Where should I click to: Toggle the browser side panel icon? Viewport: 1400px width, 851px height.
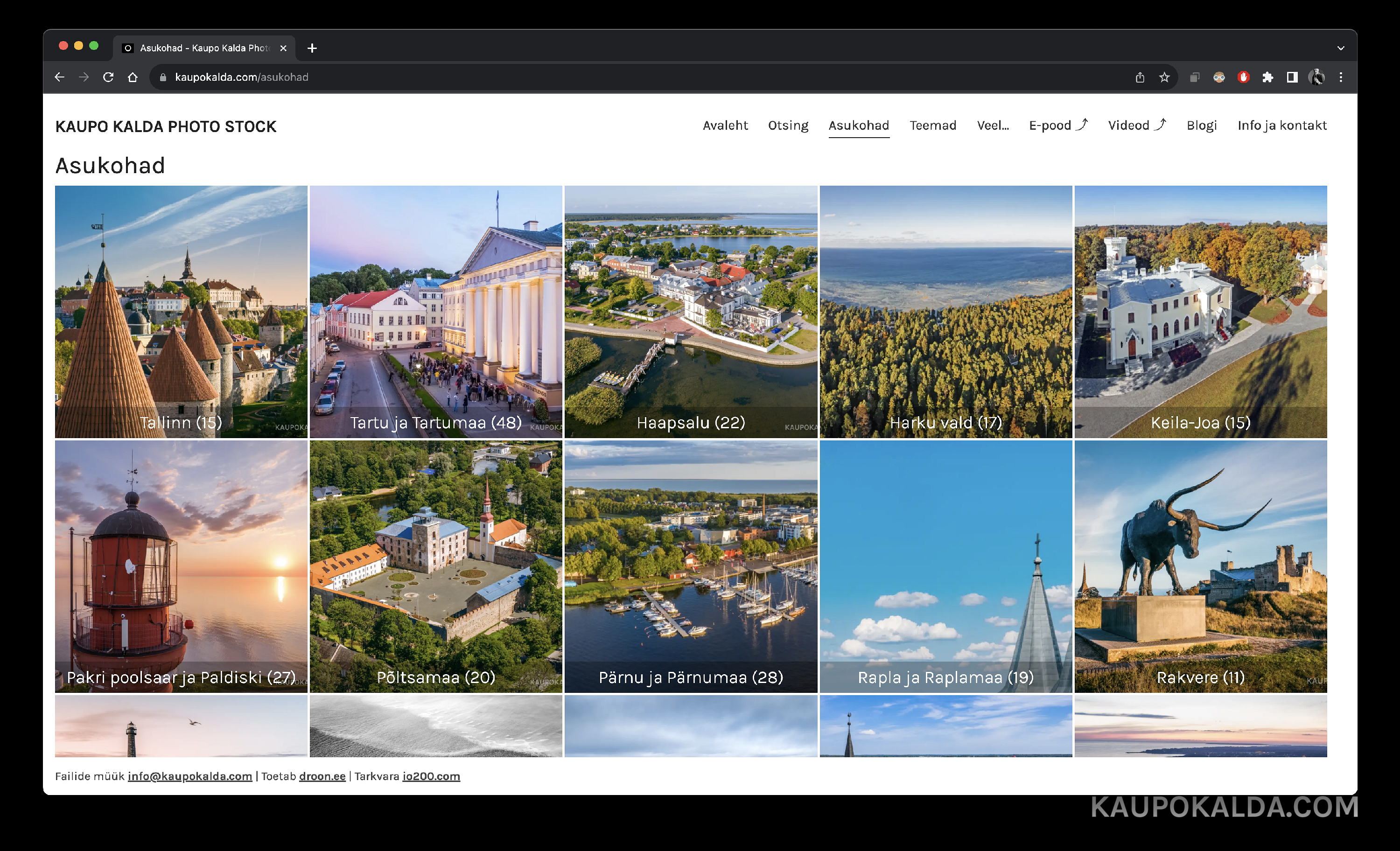click(1292, 77)
